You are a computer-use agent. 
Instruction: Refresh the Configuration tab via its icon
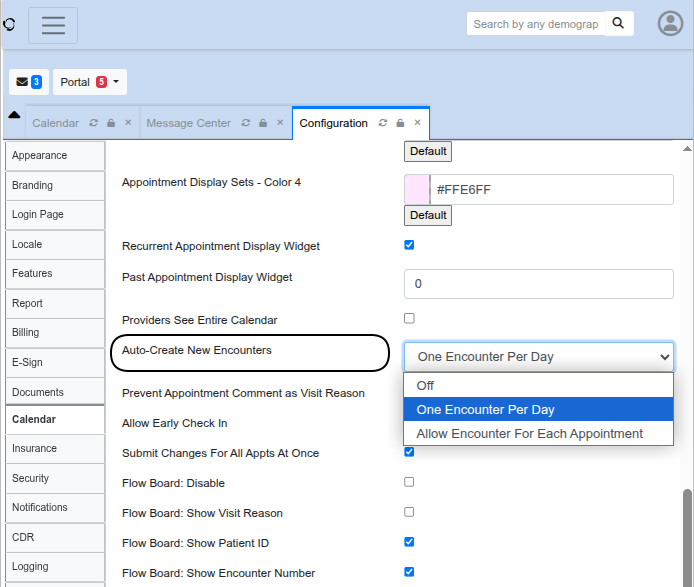pos(383,123)
